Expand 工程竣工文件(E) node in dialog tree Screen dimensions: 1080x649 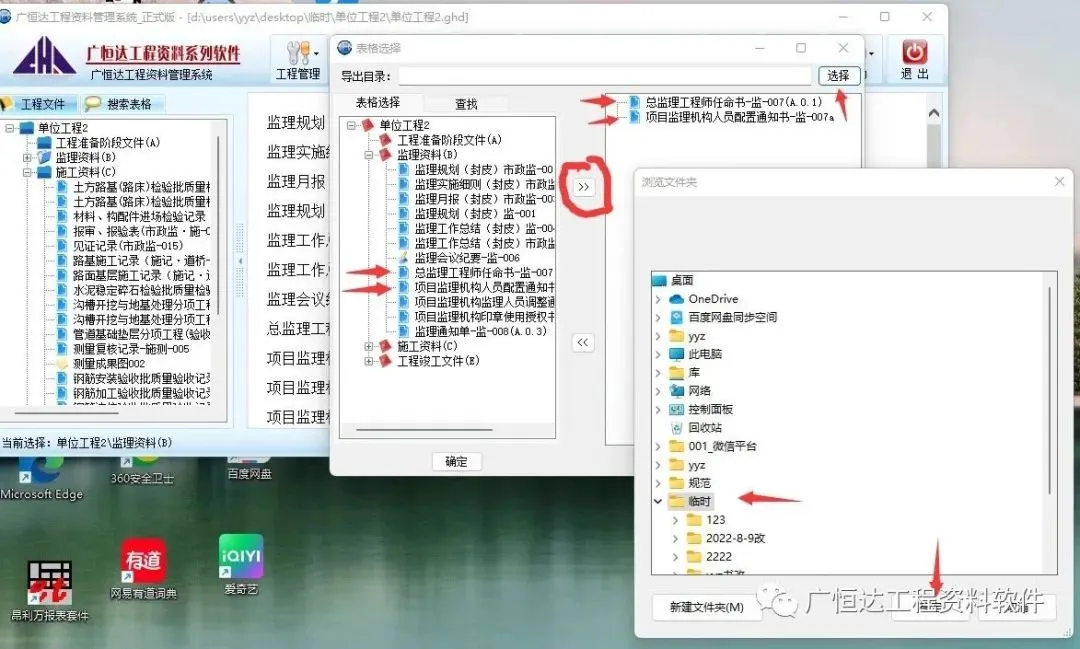(368, 361)
